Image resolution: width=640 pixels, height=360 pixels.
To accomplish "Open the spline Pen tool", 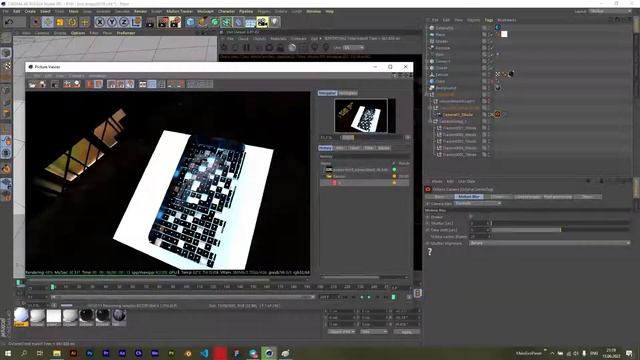I will pyautogui.click(x=202, y=22).
